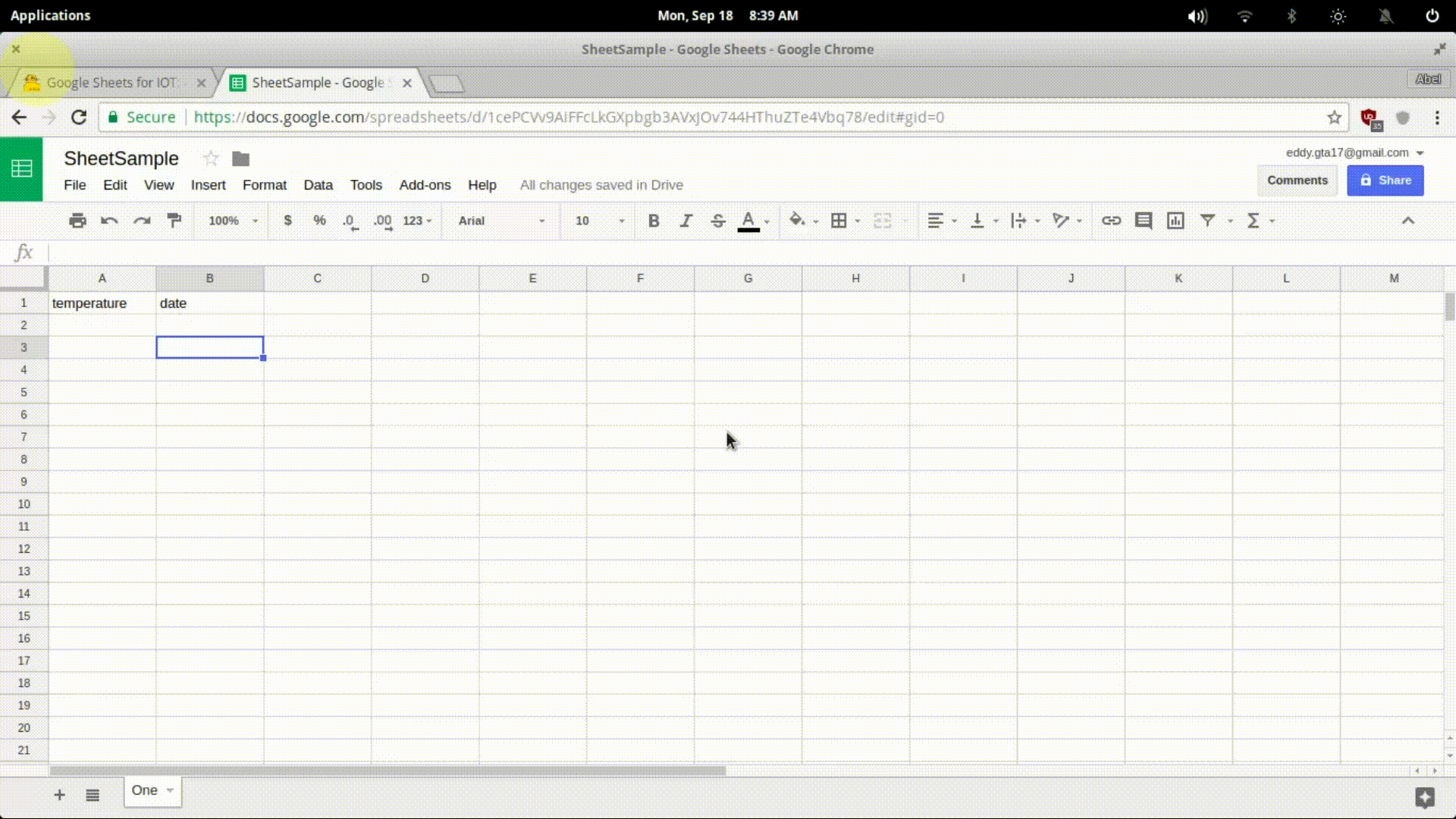Screen dimensions: 1456x819
Task: Switch to Google Sheets for IOT tab
Action: (x=112, y=83)
